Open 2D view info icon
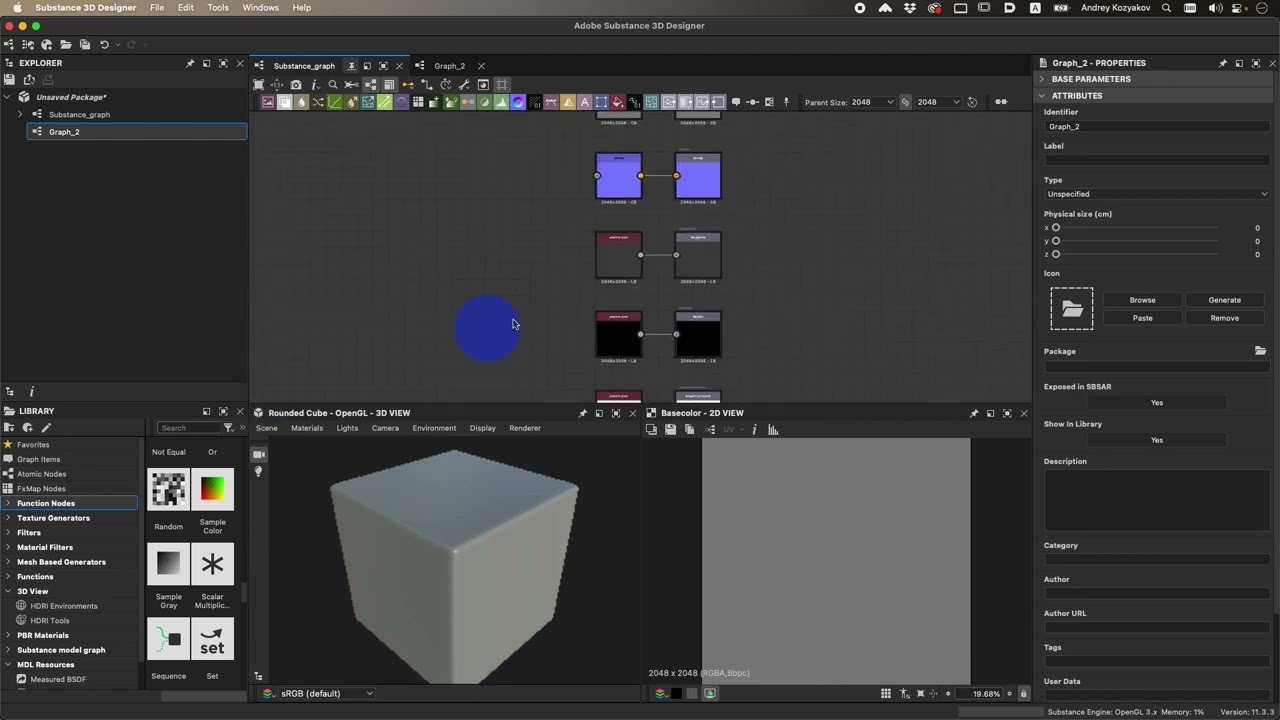Viewport: 1280px width, 720px height. point(754,430)
